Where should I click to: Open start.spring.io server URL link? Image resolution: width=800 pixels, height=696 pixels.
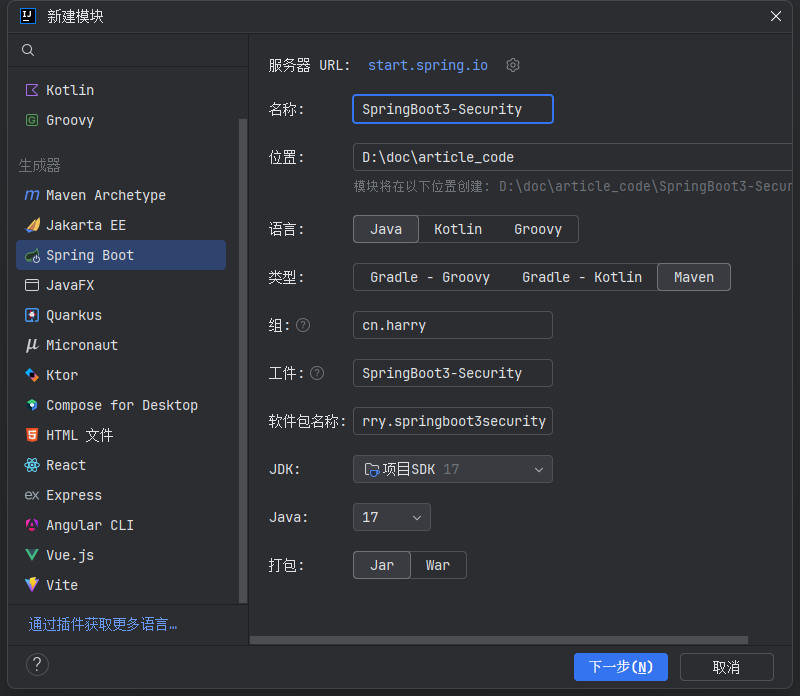tap(428, 65)
